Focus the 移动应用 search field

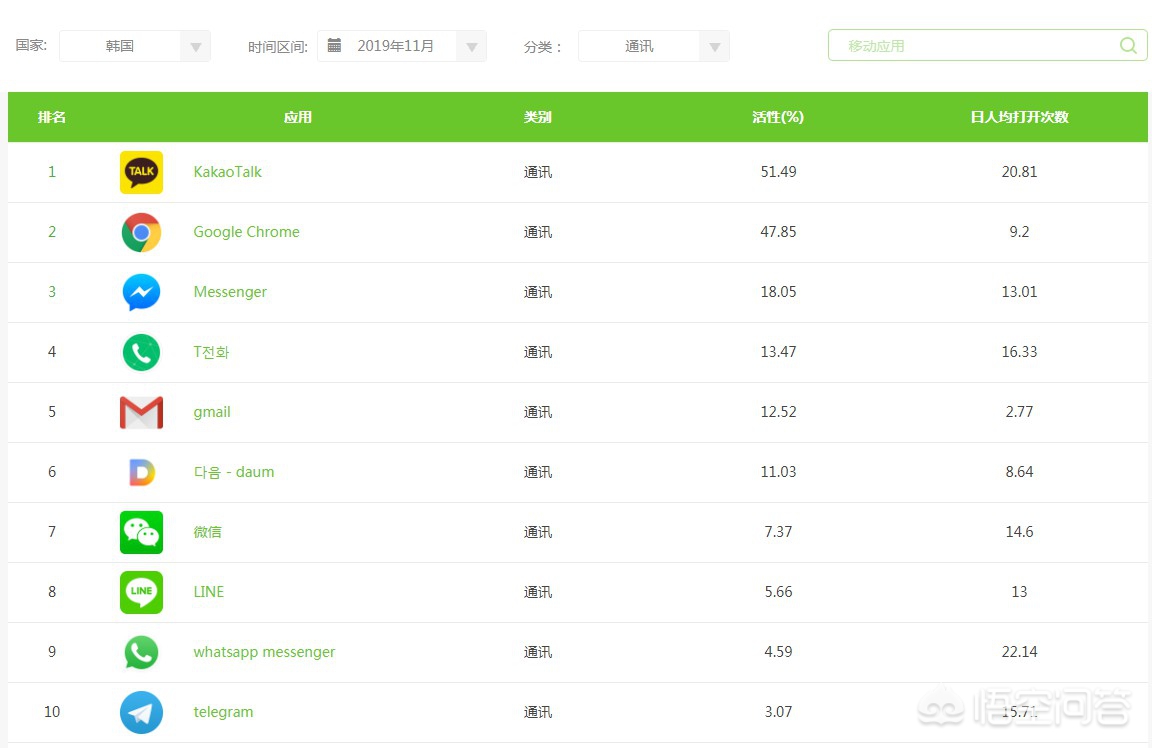tap(987, 46)
